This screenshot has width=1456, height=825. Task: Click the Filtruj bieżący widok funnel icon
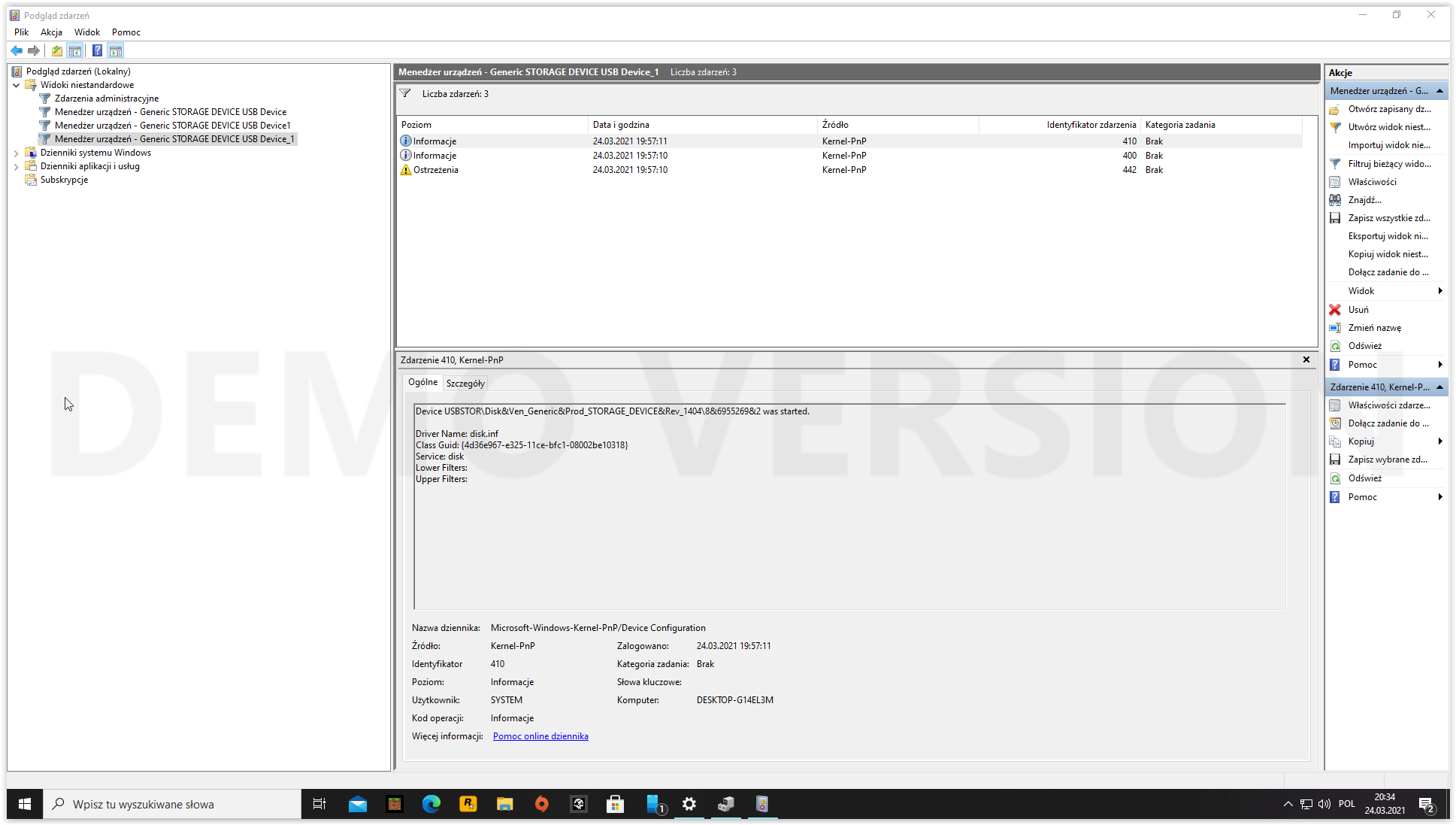point(1335,164)
